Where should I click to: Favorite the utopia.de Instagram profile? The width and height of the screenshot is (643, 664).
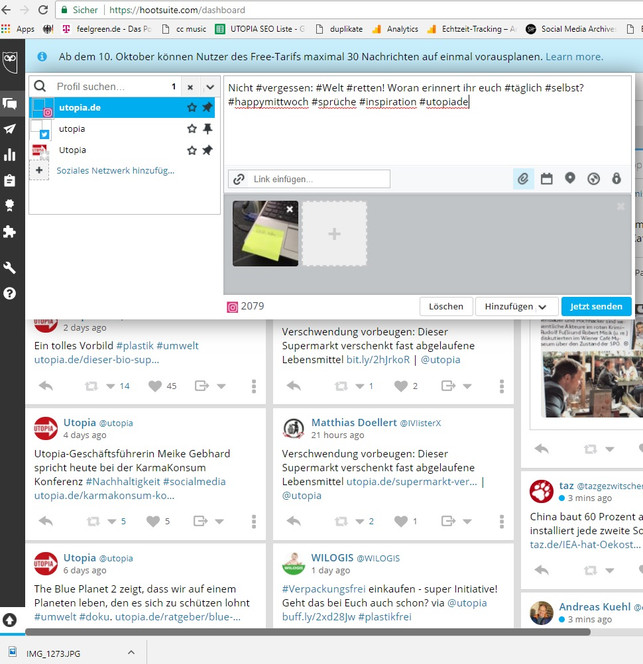pyautogui.click(x=192, y=108)
